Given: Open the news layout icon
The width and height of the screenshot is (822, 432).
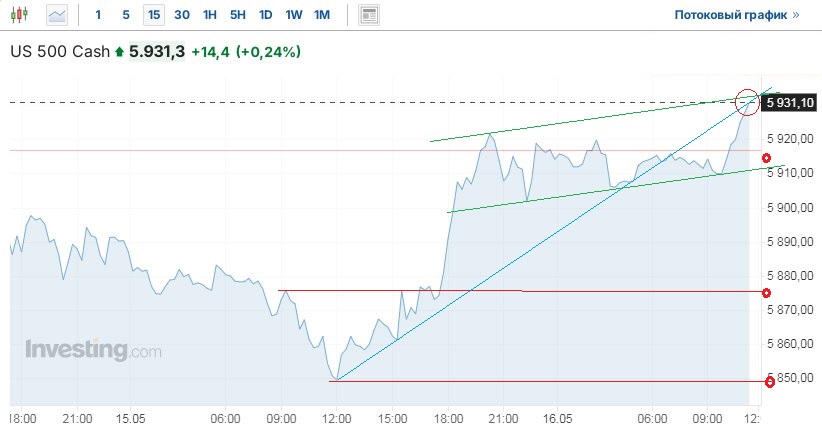Looking at the screenshot, I should tap(369, 15).
